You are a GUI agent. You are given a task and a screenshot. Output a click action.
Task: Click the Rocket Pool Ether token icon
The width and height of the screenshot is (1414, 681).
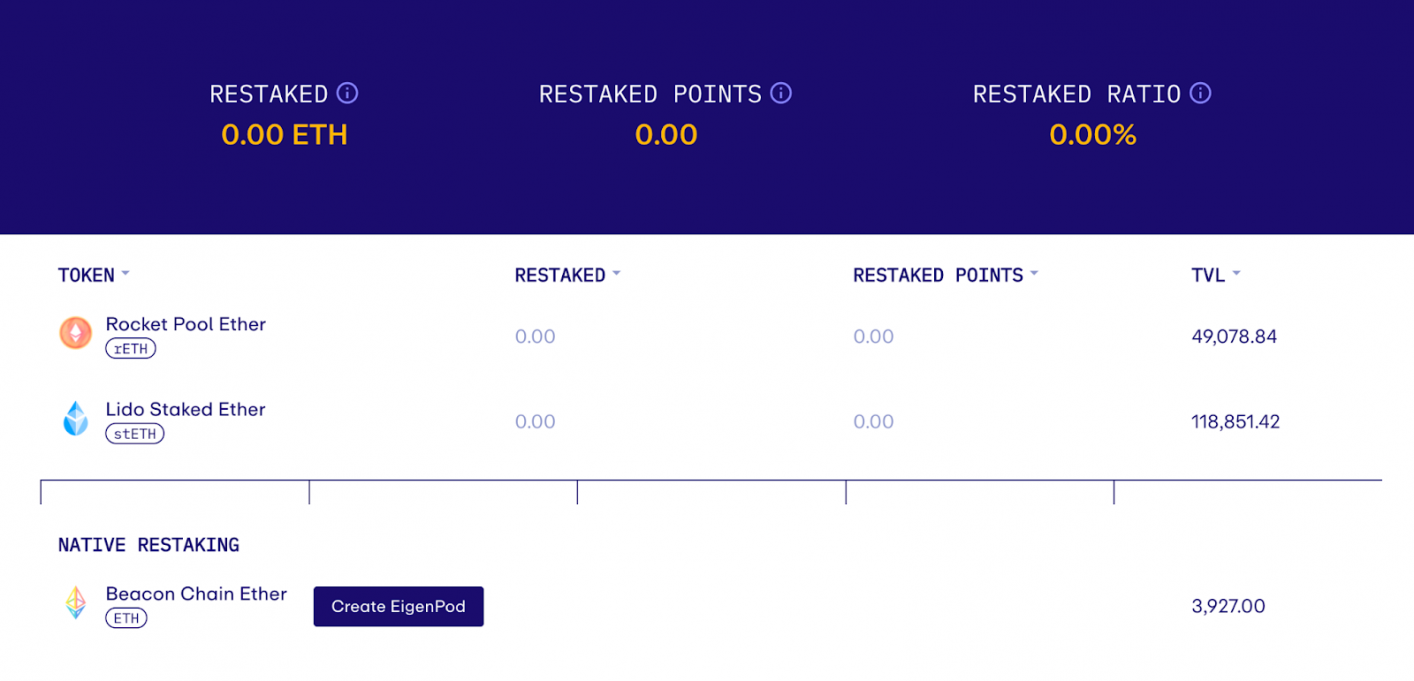[x=76, y=333]
